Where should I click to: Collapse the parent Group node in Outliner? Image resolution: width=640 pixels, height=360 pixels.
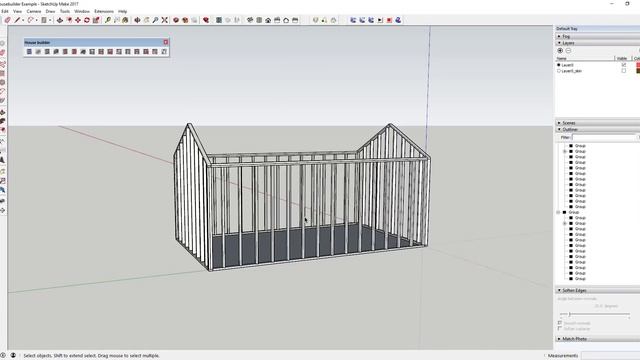click(558, 212)
